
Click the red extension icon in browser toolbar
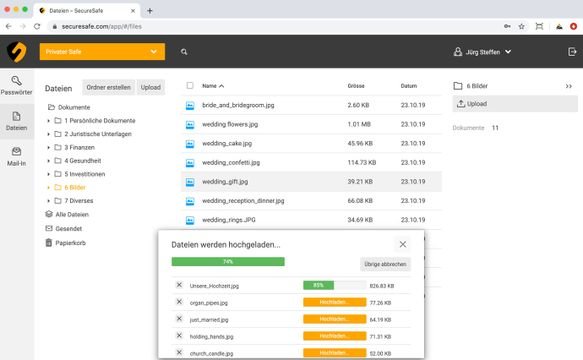click(x=573, y=26)
